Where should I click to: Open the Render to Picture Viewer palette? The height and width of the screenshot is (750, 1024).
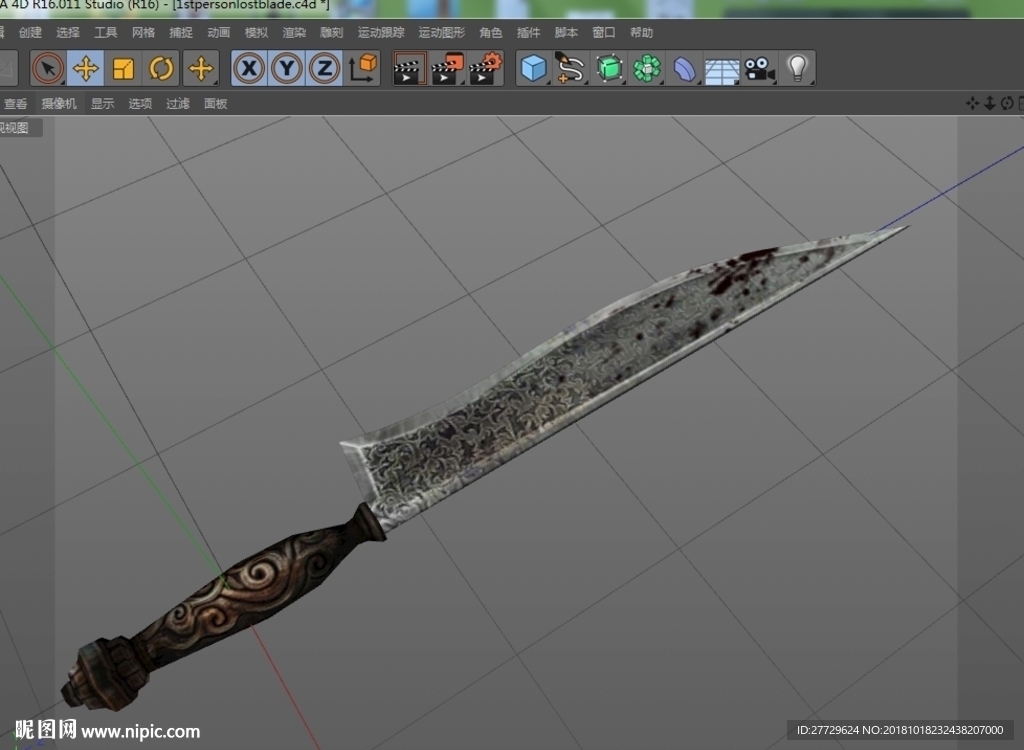coord(447,68)
